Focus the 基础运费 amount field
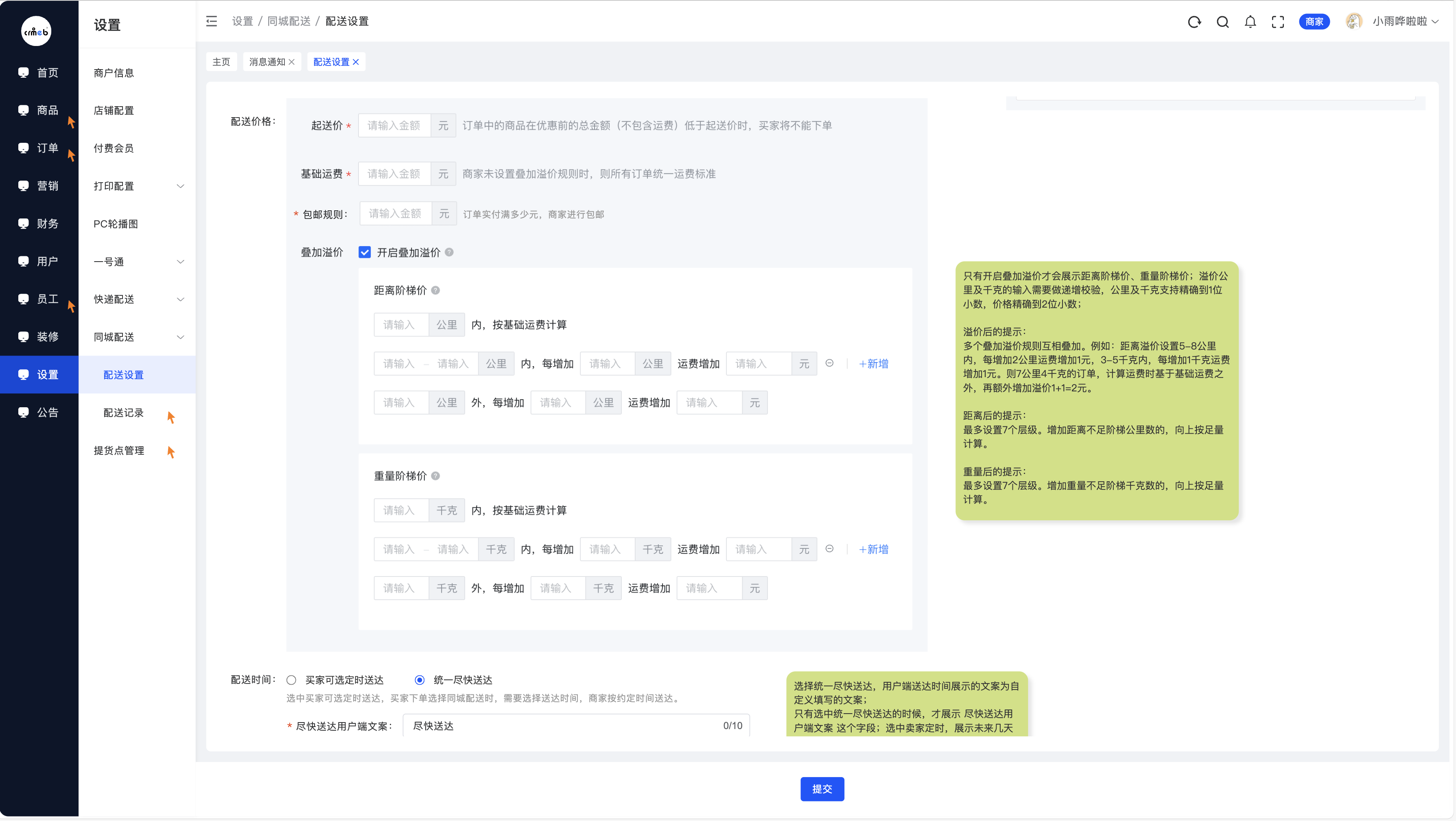The image size is (1456, 821). (395, 173)
